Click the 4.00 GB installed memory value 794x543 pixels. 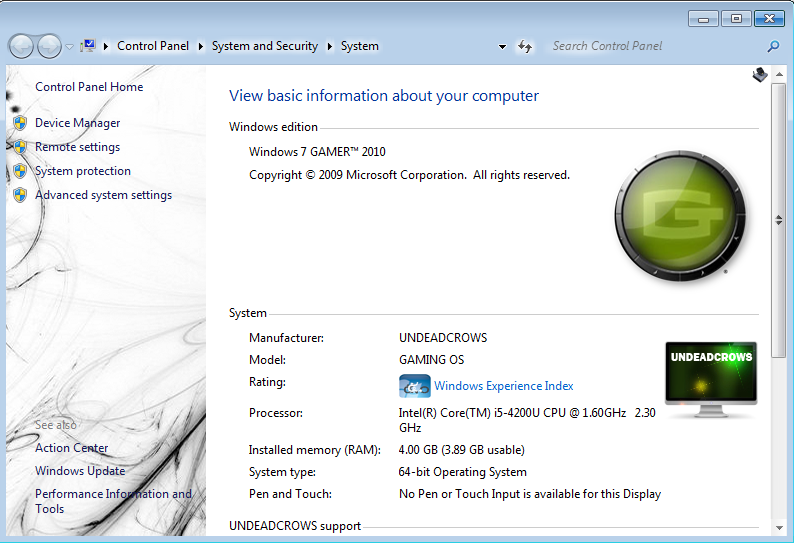click(x=461, y=450)
